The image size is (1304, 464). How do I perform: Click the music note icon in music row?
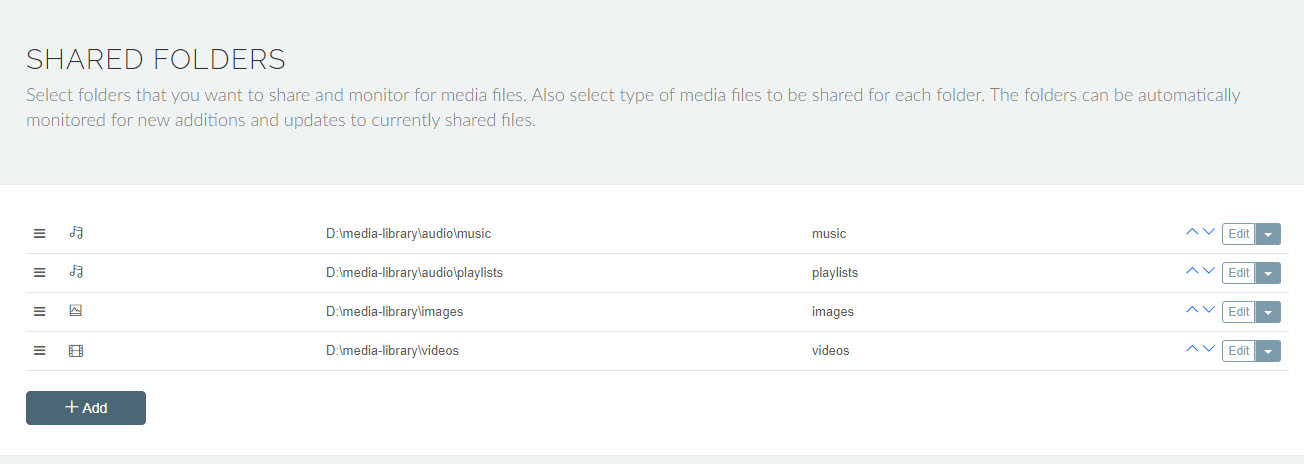[76, 233]
